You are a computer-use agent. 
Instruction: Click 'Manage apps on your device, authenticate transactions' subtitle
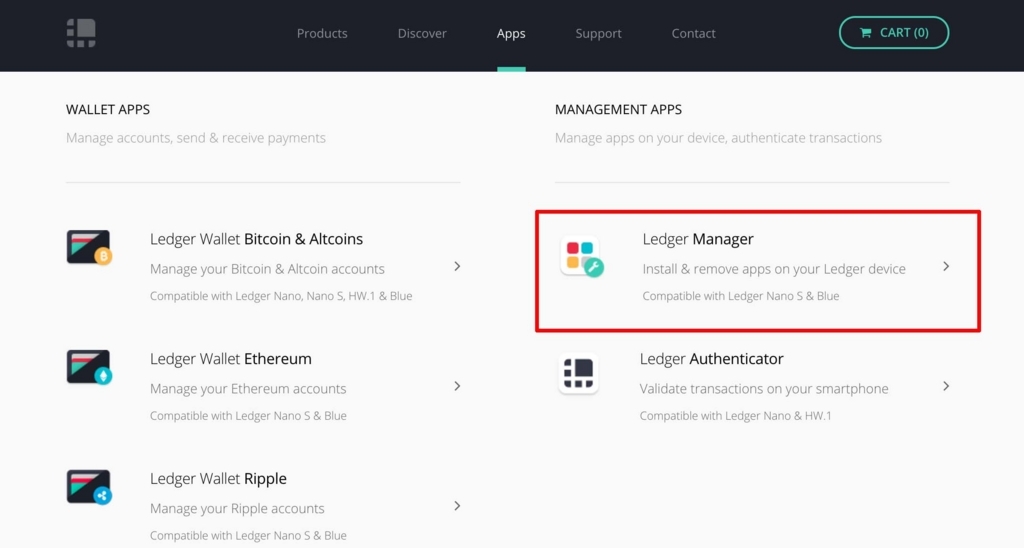tap(718, 138)
